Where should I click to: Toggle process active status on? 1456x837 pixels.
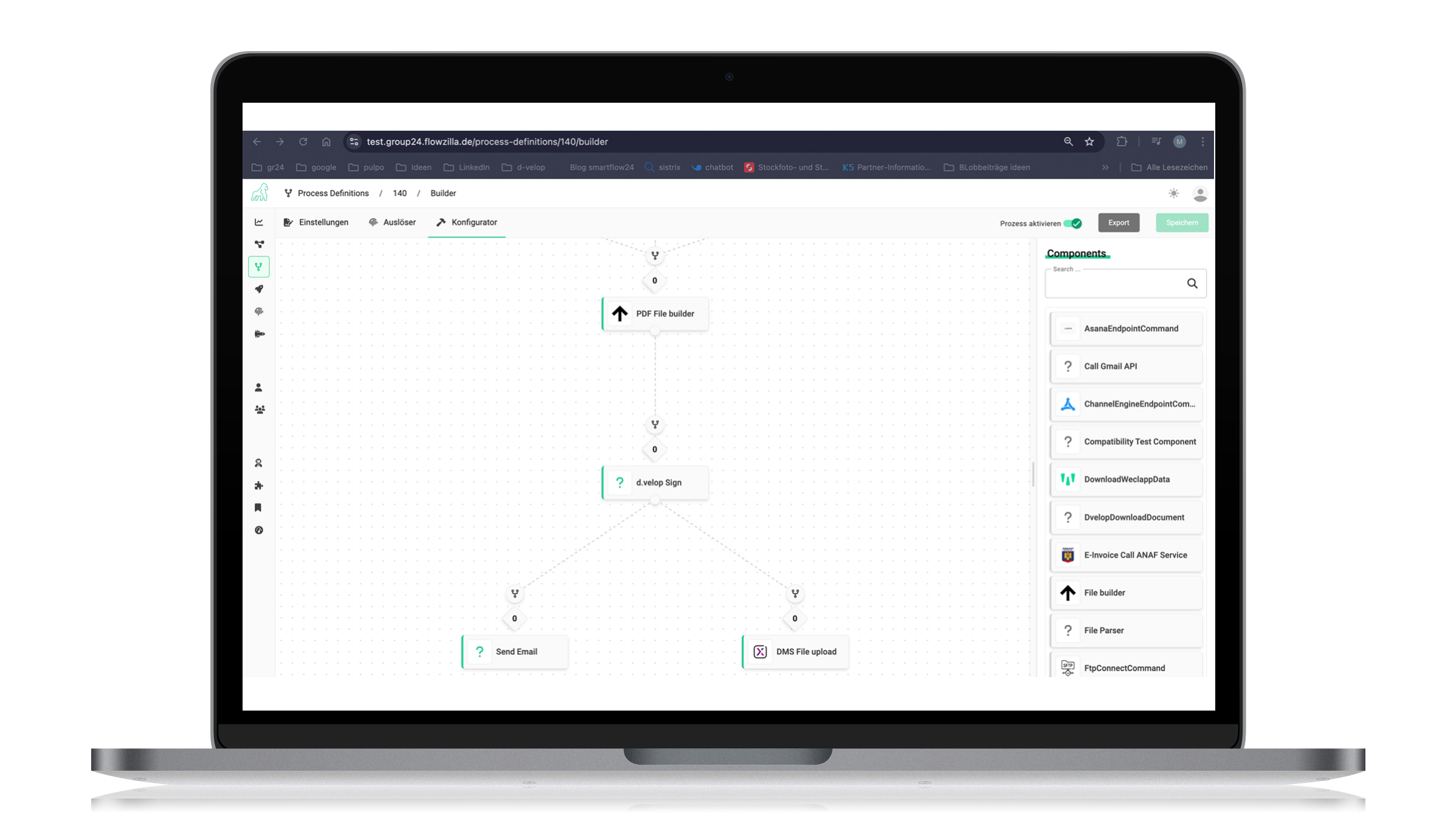click(x=1075, y=223)
